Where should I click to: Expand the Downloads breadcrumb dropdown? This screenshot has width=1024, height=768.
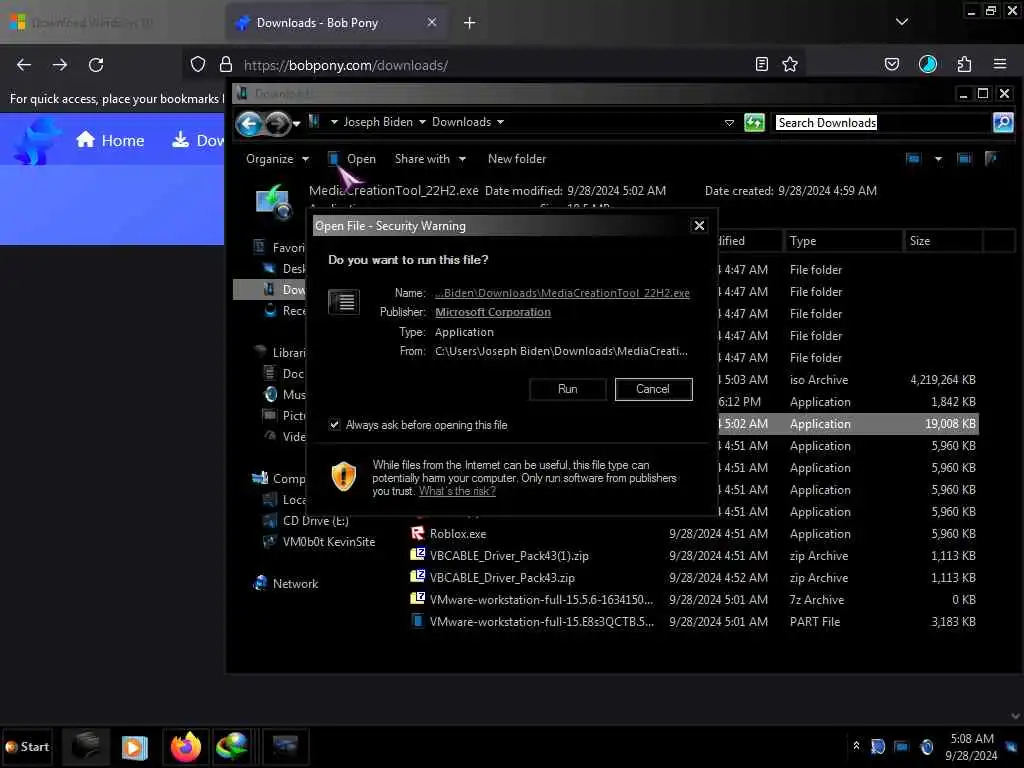coord(500,122)
